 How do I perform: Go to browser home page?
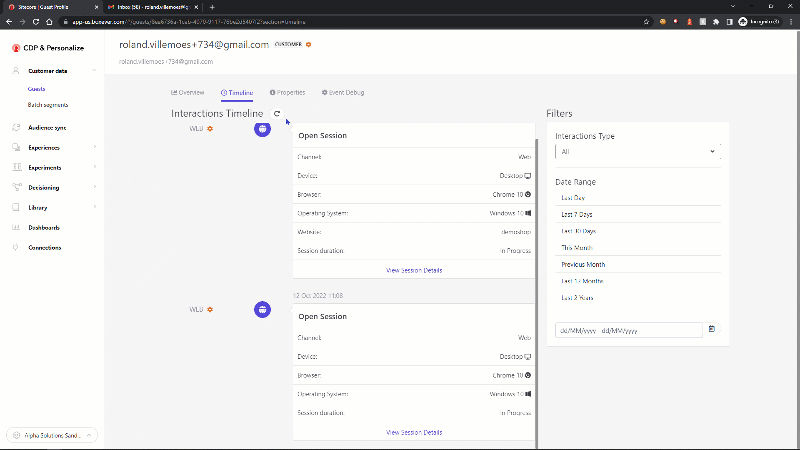point(49,22)
